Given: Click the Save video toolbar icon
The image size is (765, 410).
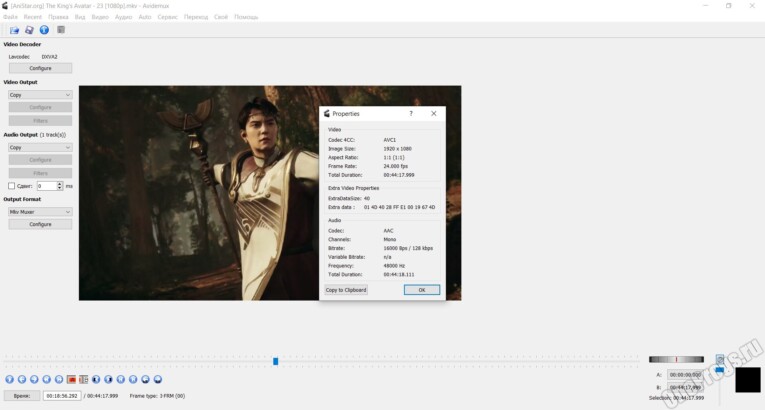Looking at the screenshot, I should (29, 30).
